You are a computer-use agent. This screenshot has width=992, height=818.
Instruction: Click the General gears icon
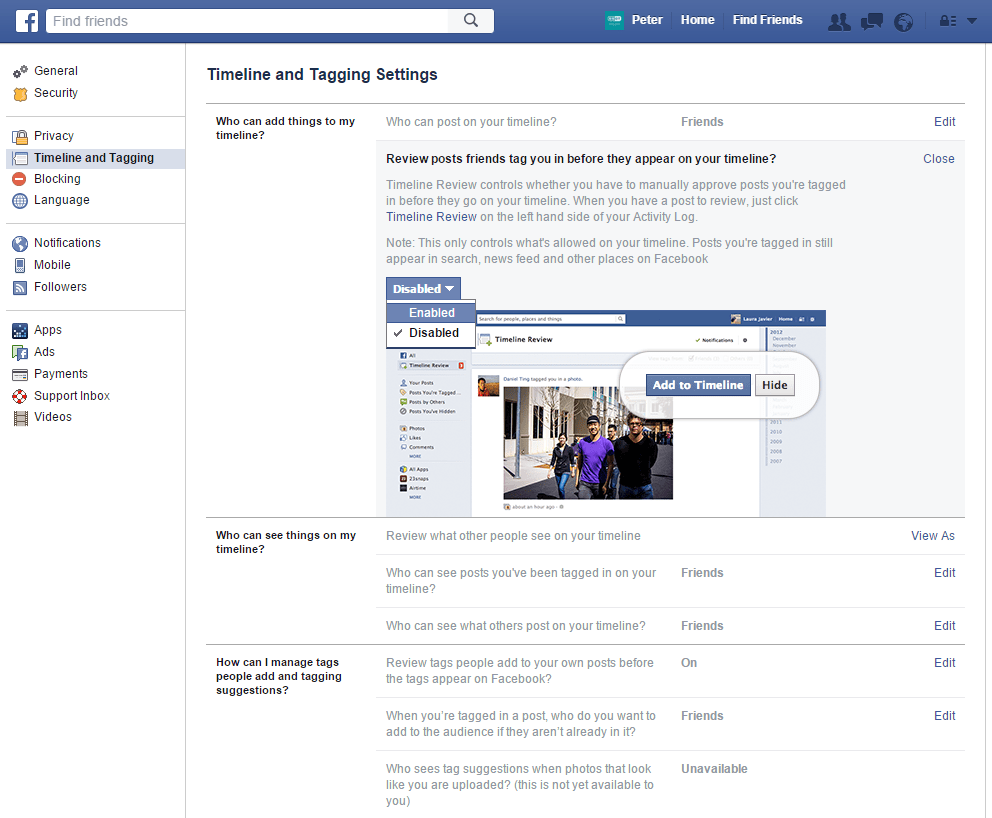[20, 71]
